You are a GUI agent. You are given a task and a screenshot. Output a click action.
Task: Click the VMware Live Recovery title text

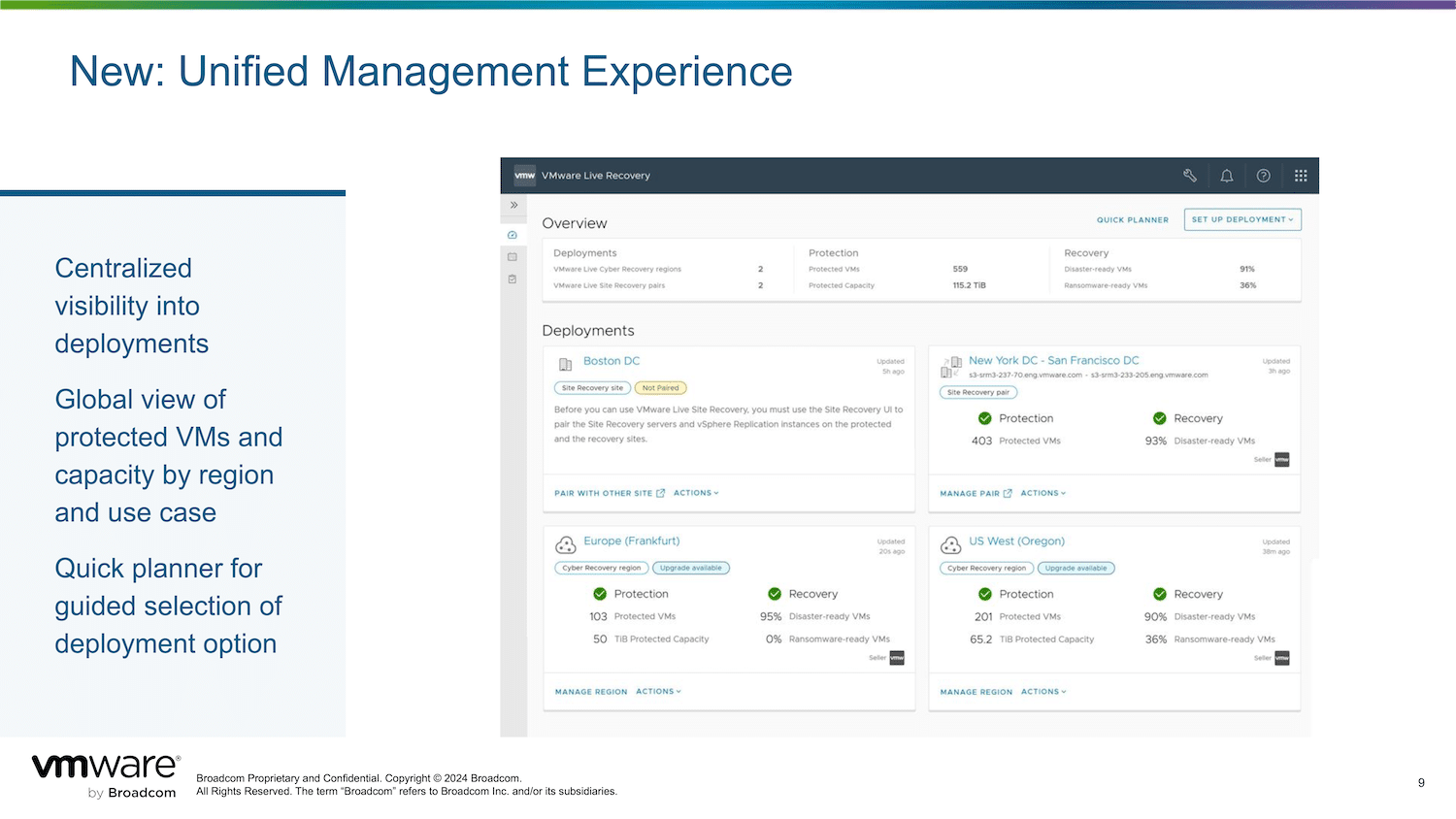(596, 176)
